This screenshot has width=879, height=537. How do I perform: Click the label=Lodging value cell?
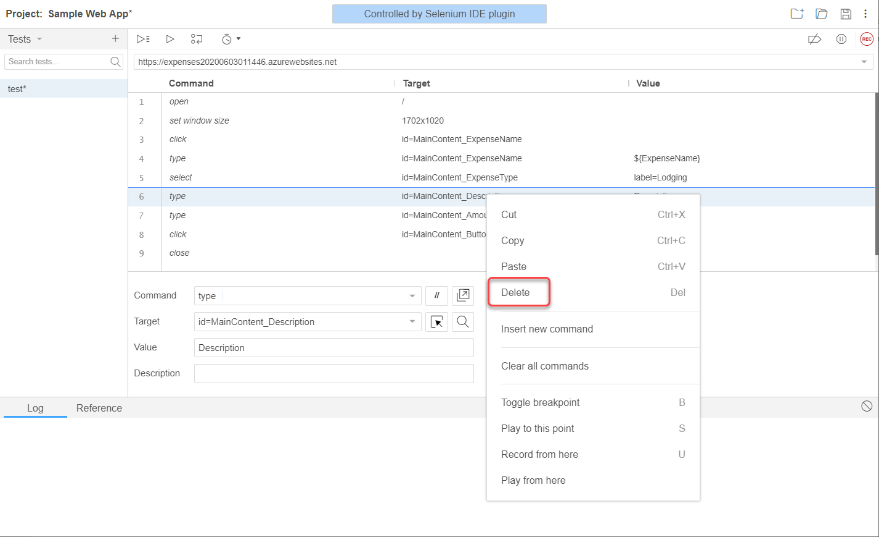[x=660, y=177]
